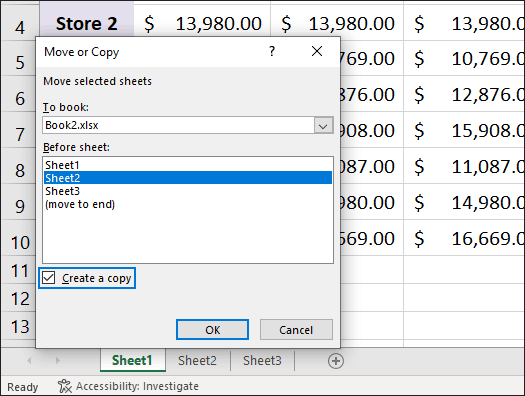Select Sheet1 in Before sheet list
The image size is (525, 396).
[x=188, y=165]
